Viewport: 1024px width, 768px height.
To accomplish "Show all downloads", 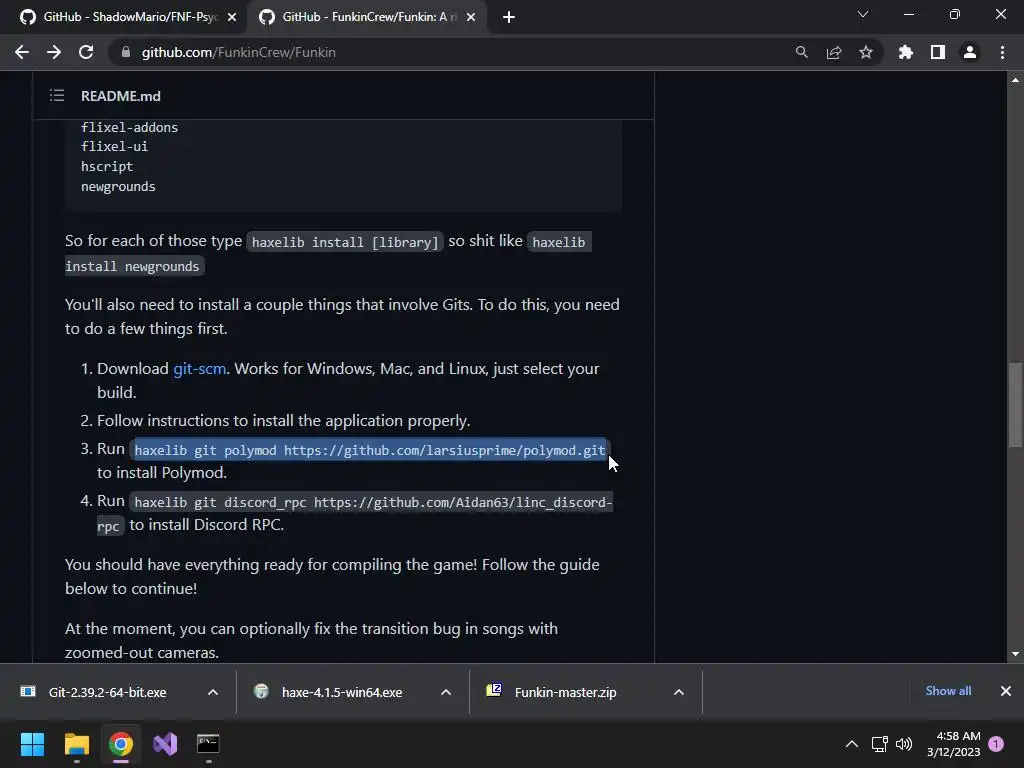I will tap(948, 691).
